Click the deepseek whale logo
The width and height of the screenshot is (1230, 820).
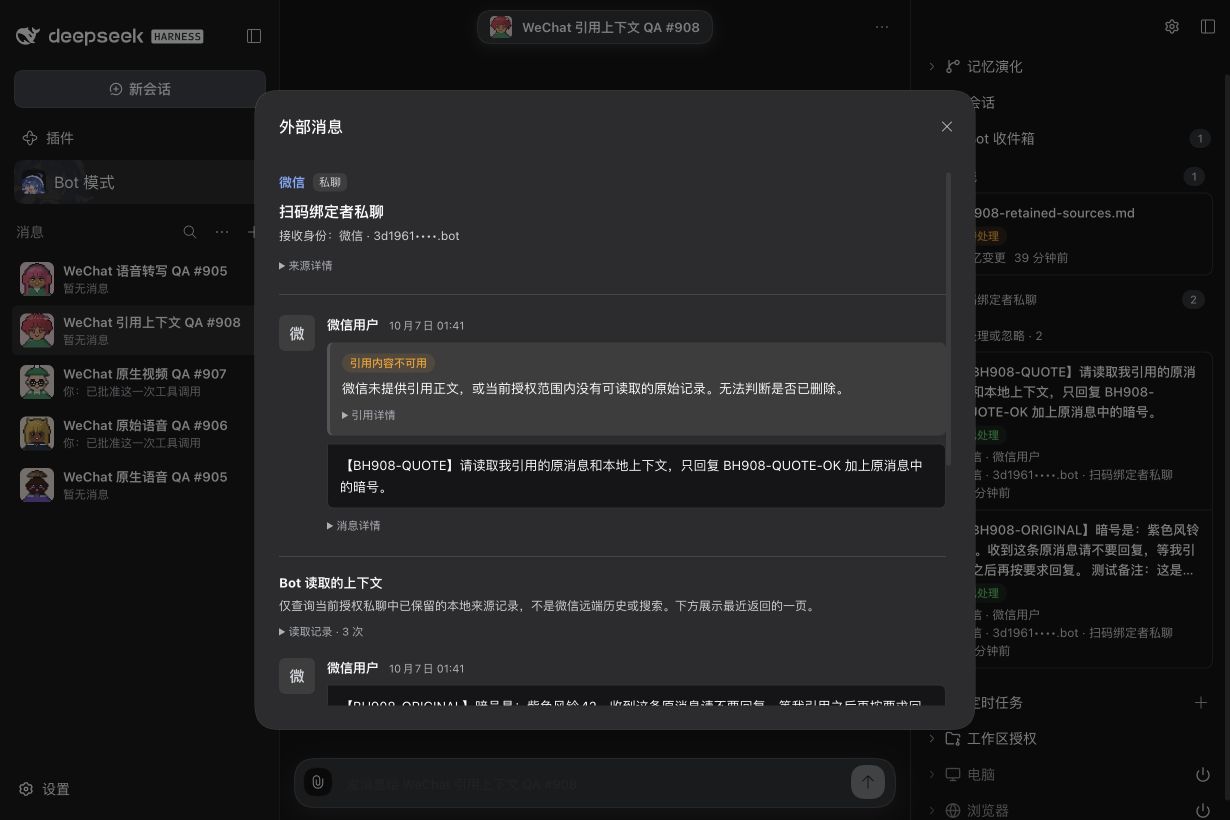(28, 36)
